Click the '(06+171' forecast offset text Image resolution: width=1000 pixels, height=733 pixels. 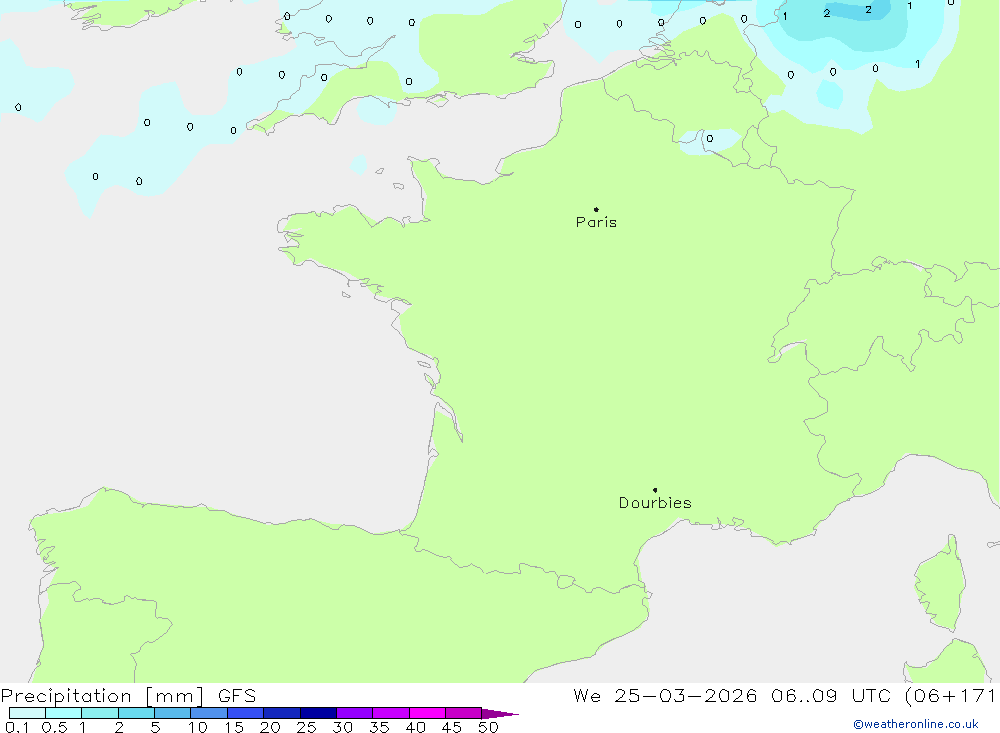pos(951,696)
